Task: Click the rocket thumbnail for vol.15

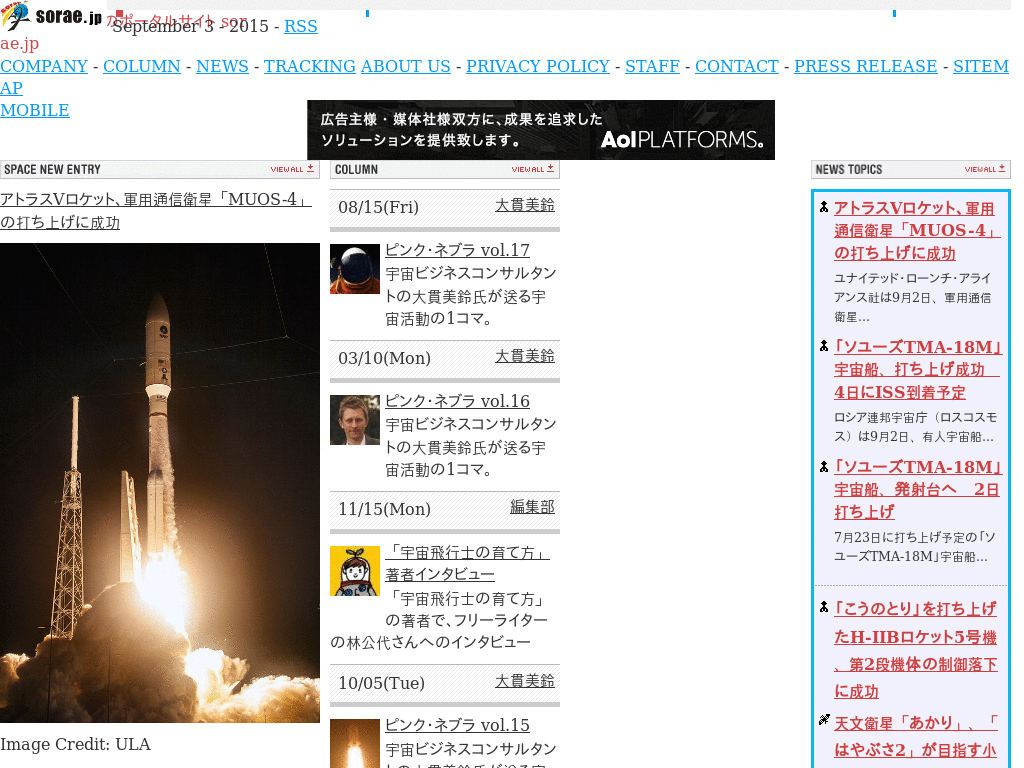Action: tap(355, 743)
